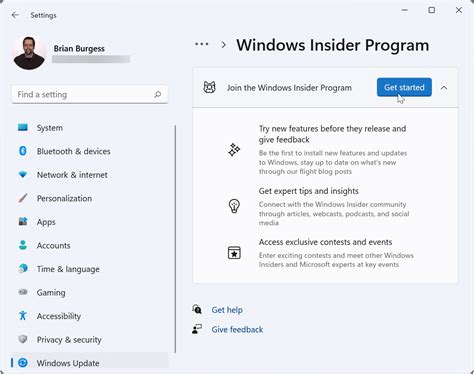The width and height of the screenshot is (474, 374).
Task: Select System in the sidebar
Action: pos(90,128)
